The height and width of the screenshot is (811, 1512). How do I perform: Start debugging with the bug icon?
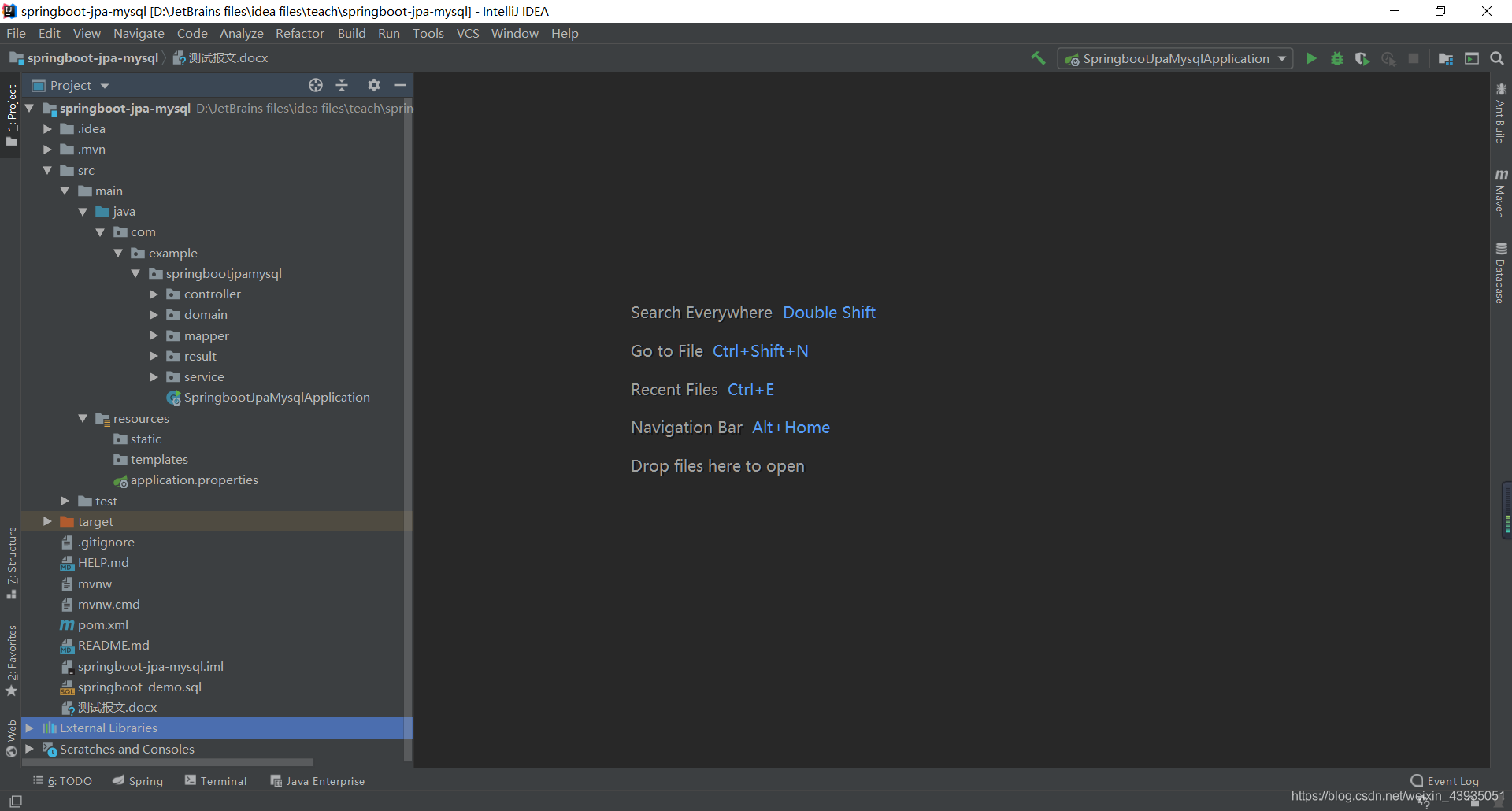click(x=1337, y=58)
